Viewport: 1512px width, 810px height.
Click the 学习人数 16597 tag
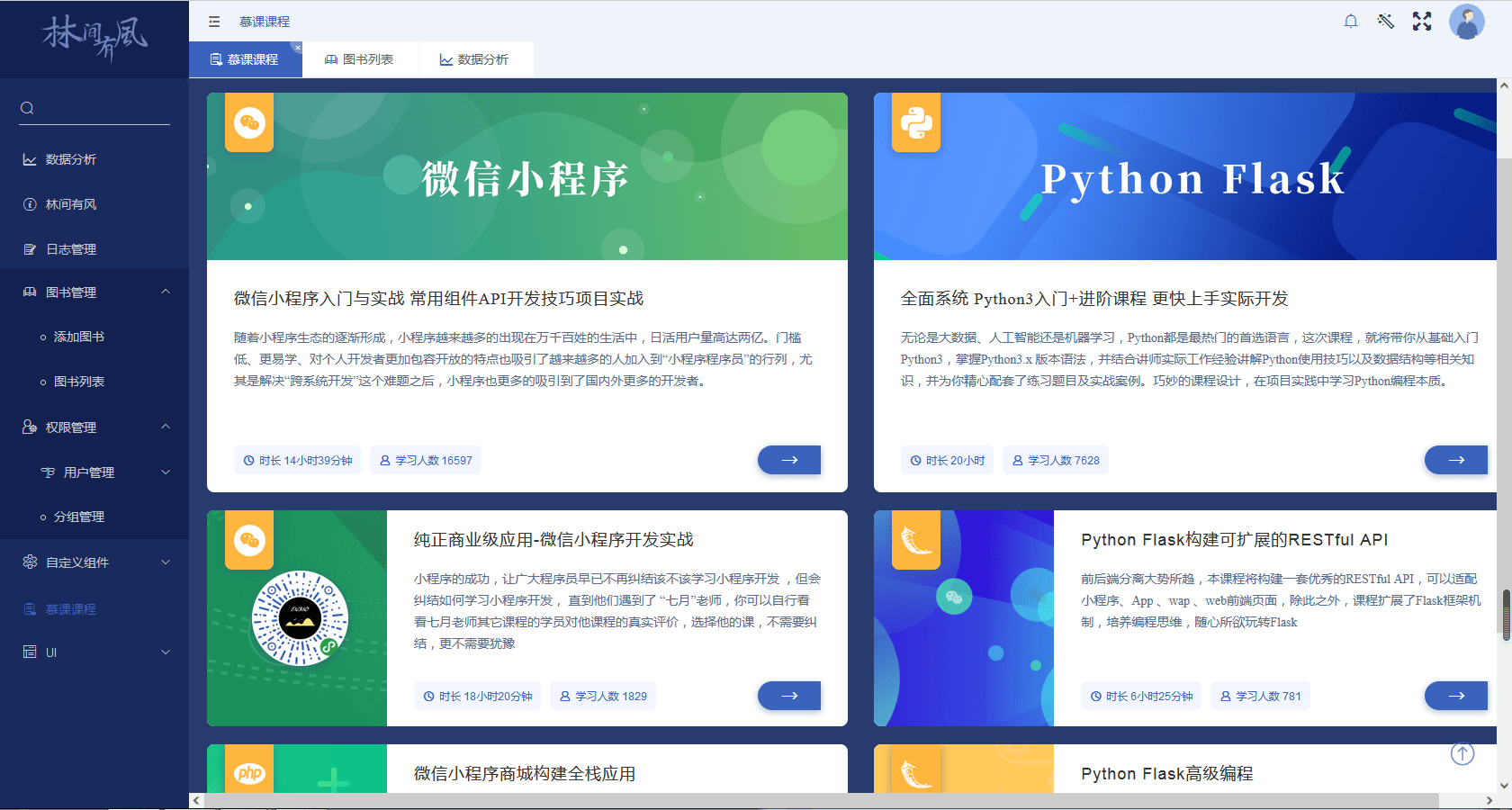coord(426,460)
